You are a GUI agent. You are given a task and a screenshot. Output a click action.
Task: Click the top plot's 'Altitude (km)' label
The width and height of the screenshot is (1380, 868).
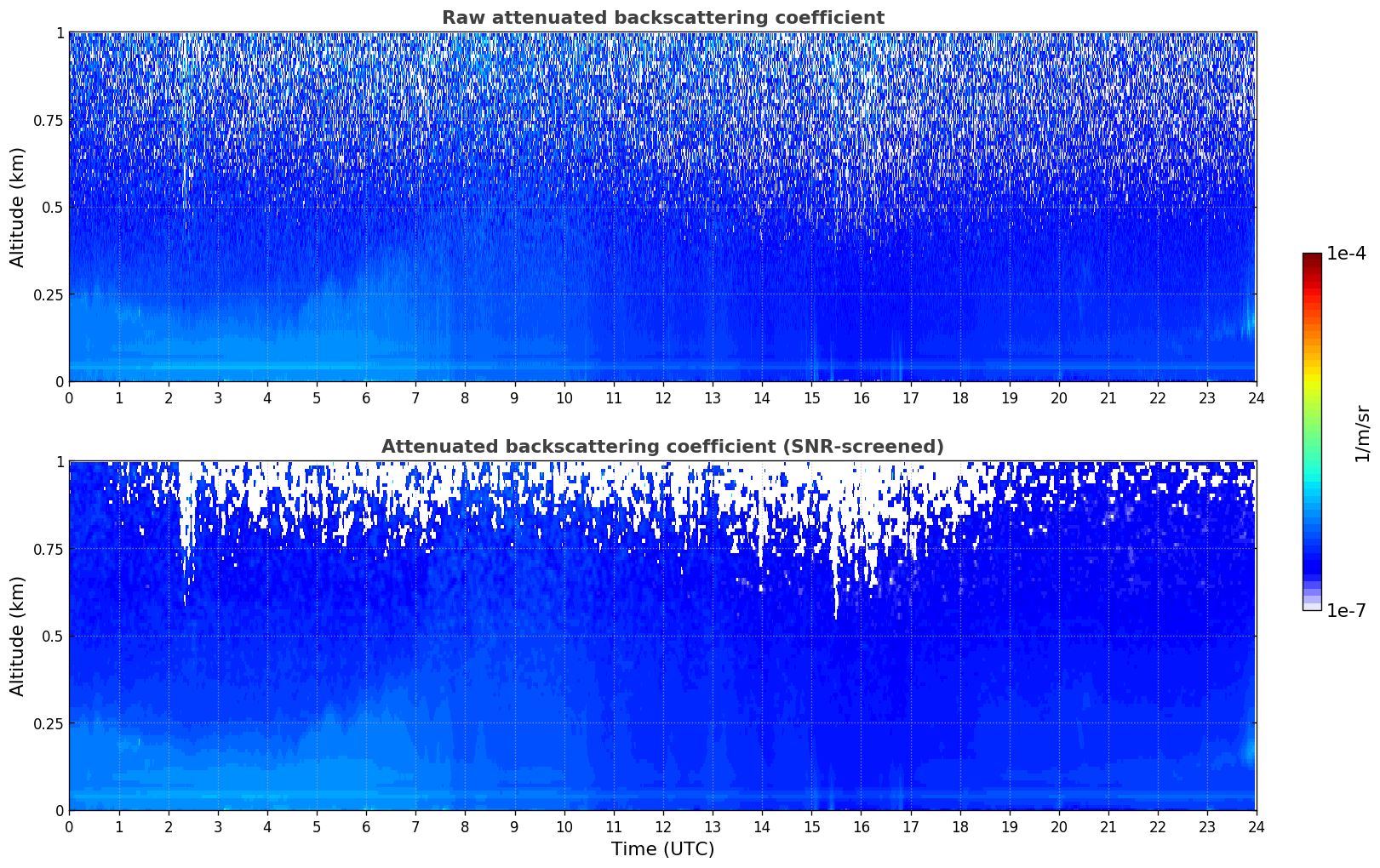pyautogui.click(x=18, y=207)
